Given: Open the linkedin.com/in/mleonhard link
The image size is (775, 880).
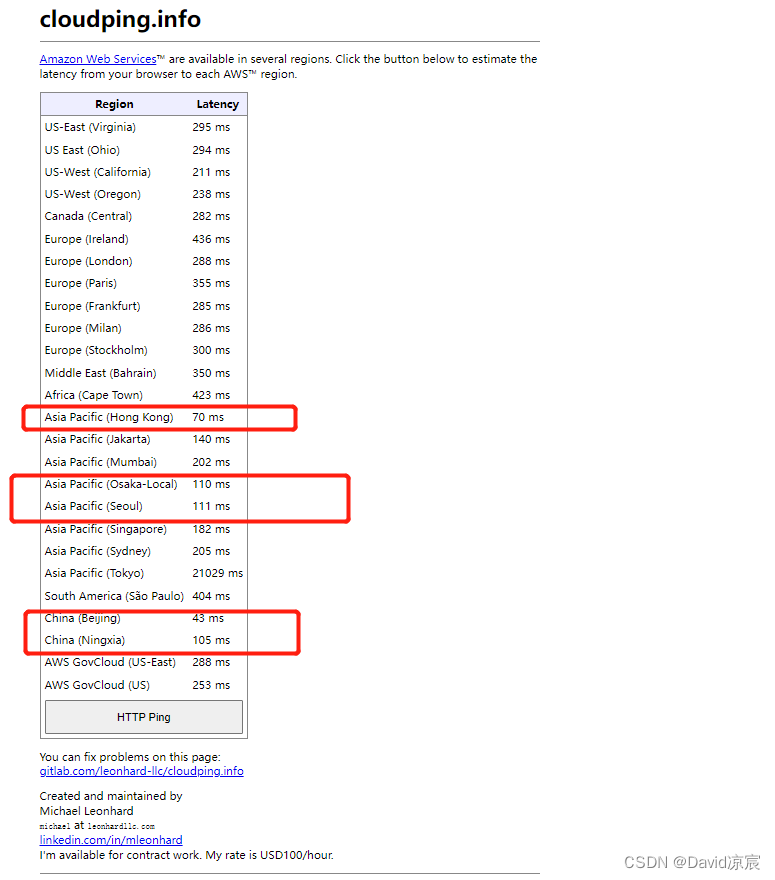Looking at the screenshot, I should pos(111,840).
